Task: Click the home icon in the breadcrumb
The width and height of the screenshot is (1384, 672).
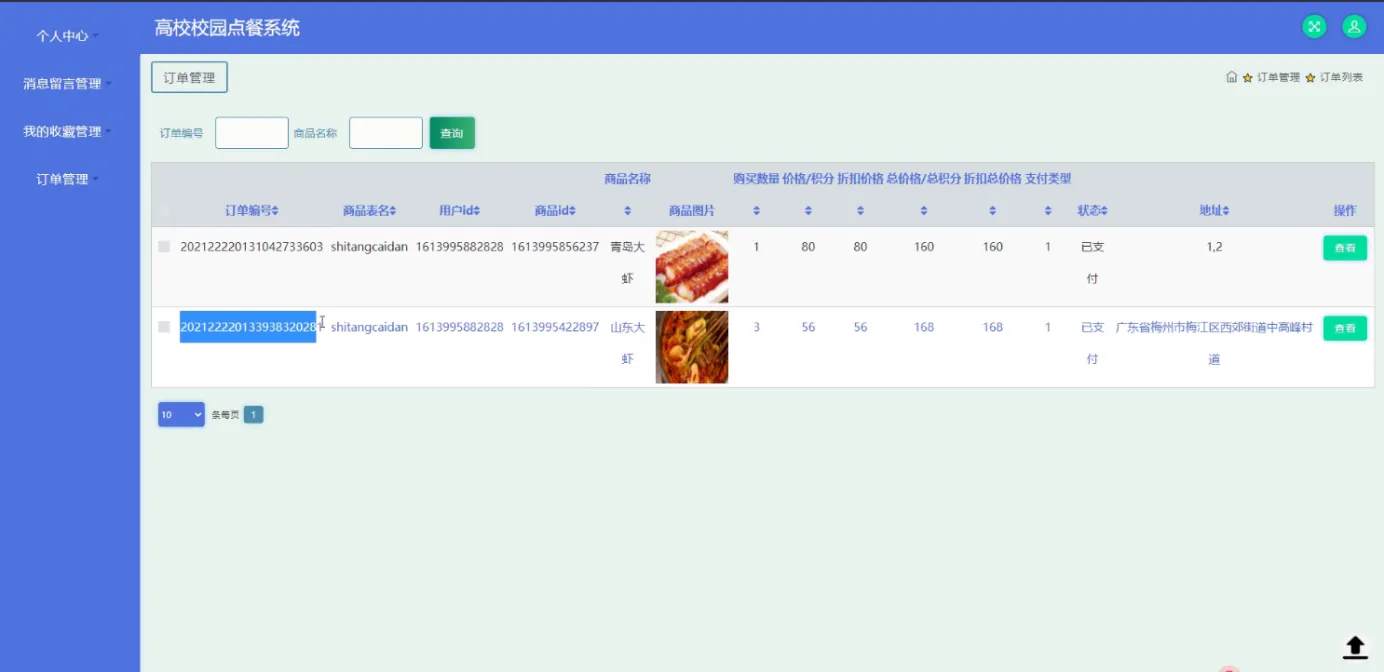Action: (x=1232, y=77)
